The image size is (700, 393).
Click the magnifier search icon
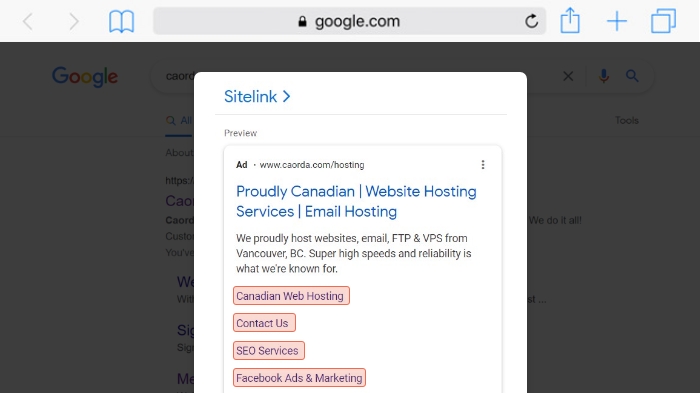point(632,76)
